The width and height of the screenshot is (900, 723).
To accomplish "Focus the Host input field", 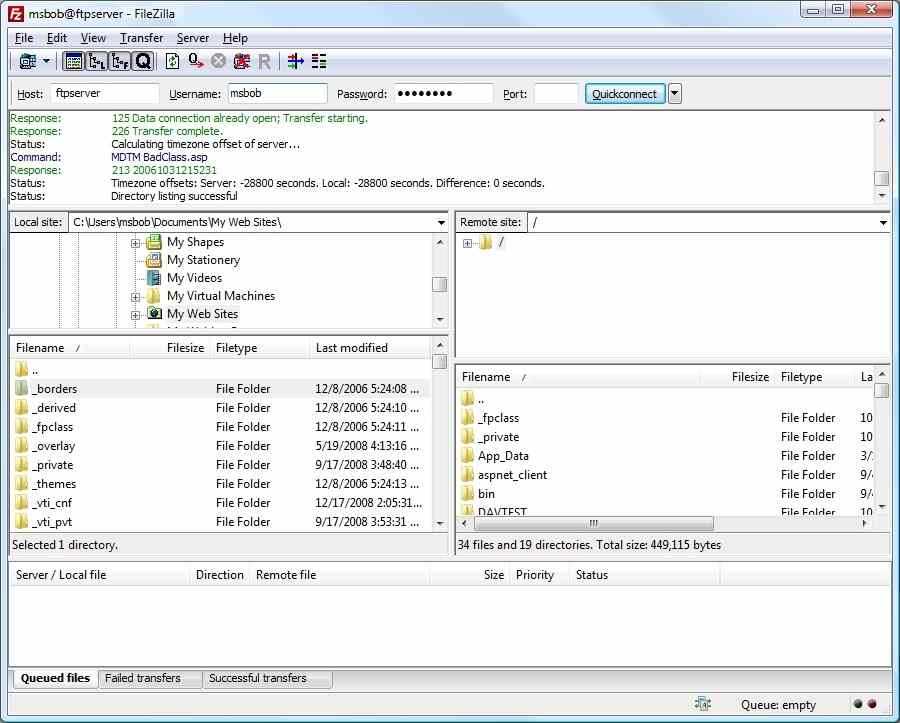I will click(105, 94).
